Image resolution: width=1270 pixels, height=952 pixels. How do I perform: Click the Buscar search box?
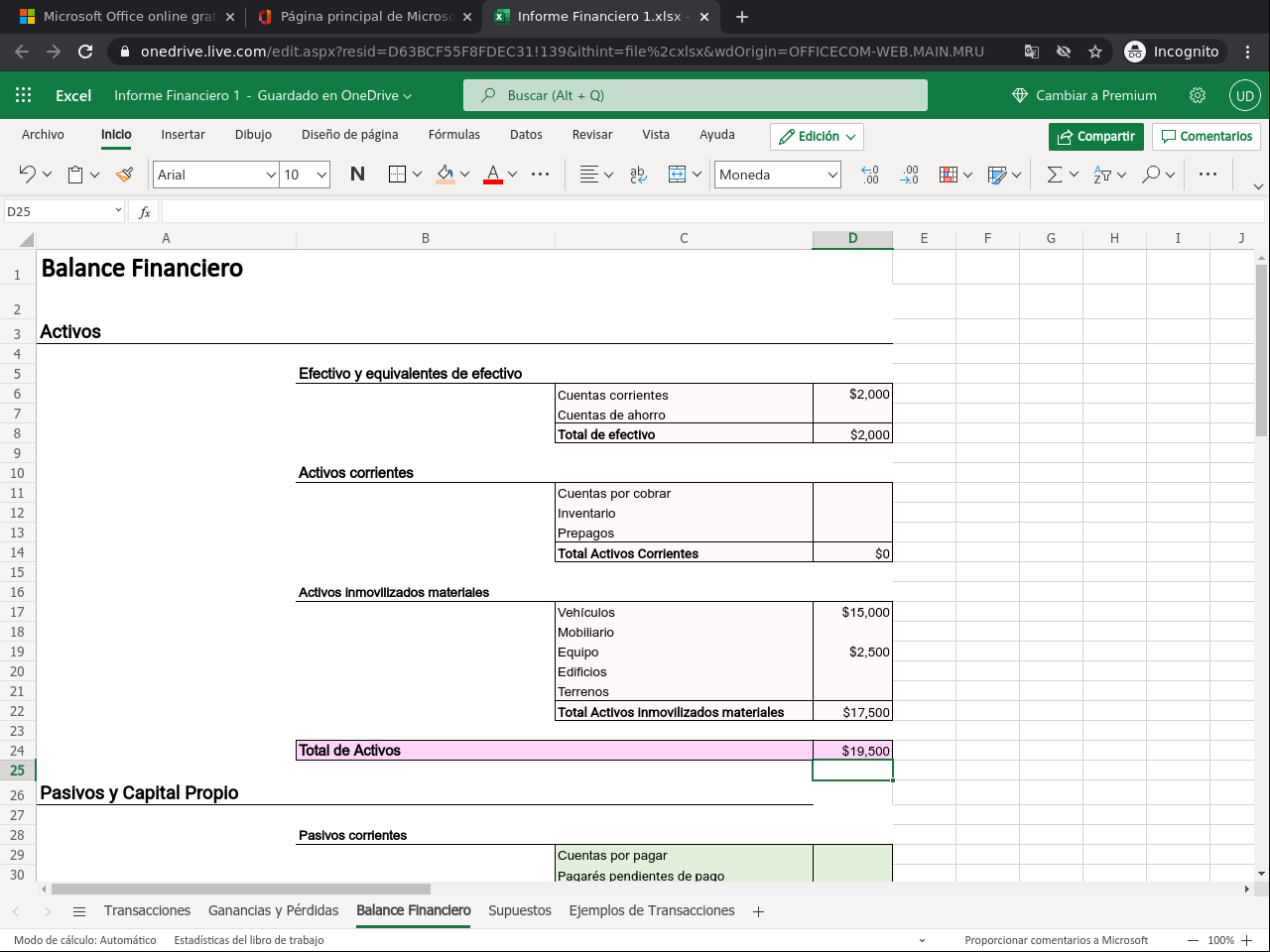[695, 95]
